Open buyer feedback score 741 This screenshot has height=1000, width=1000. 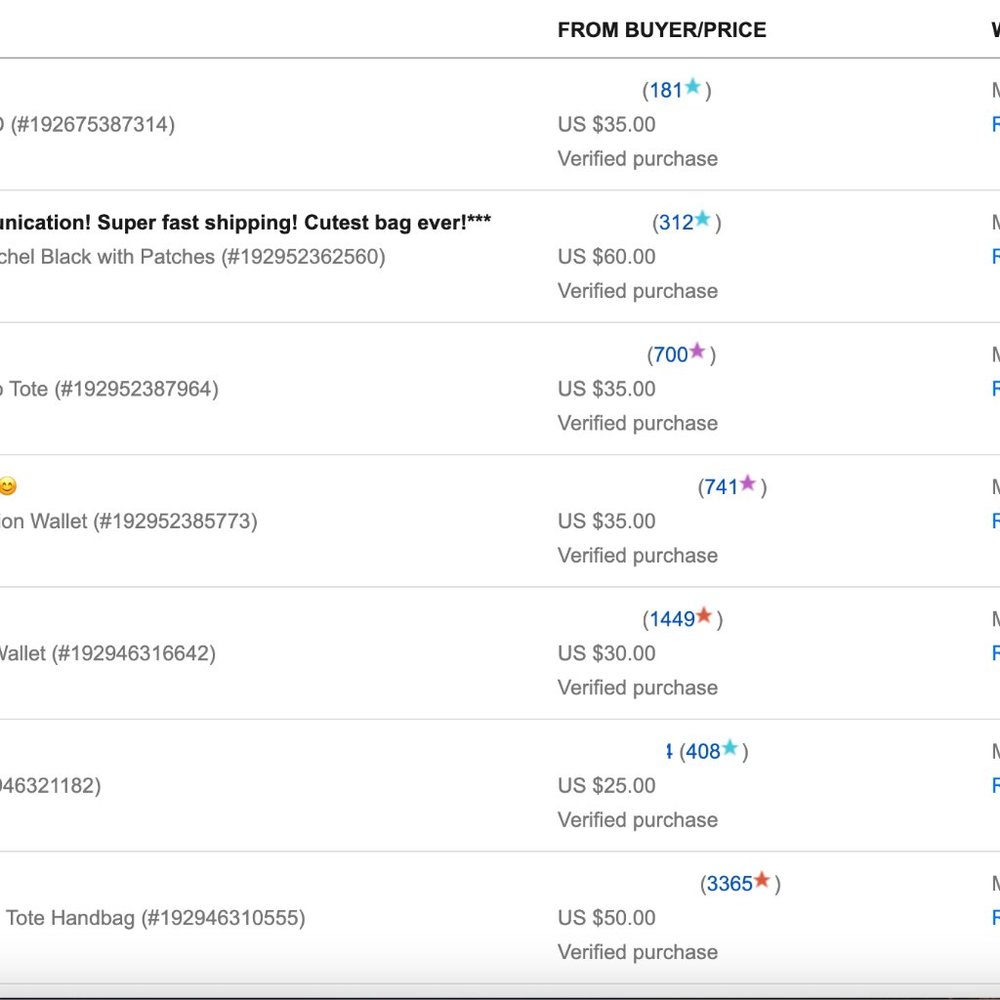[721, 487]
